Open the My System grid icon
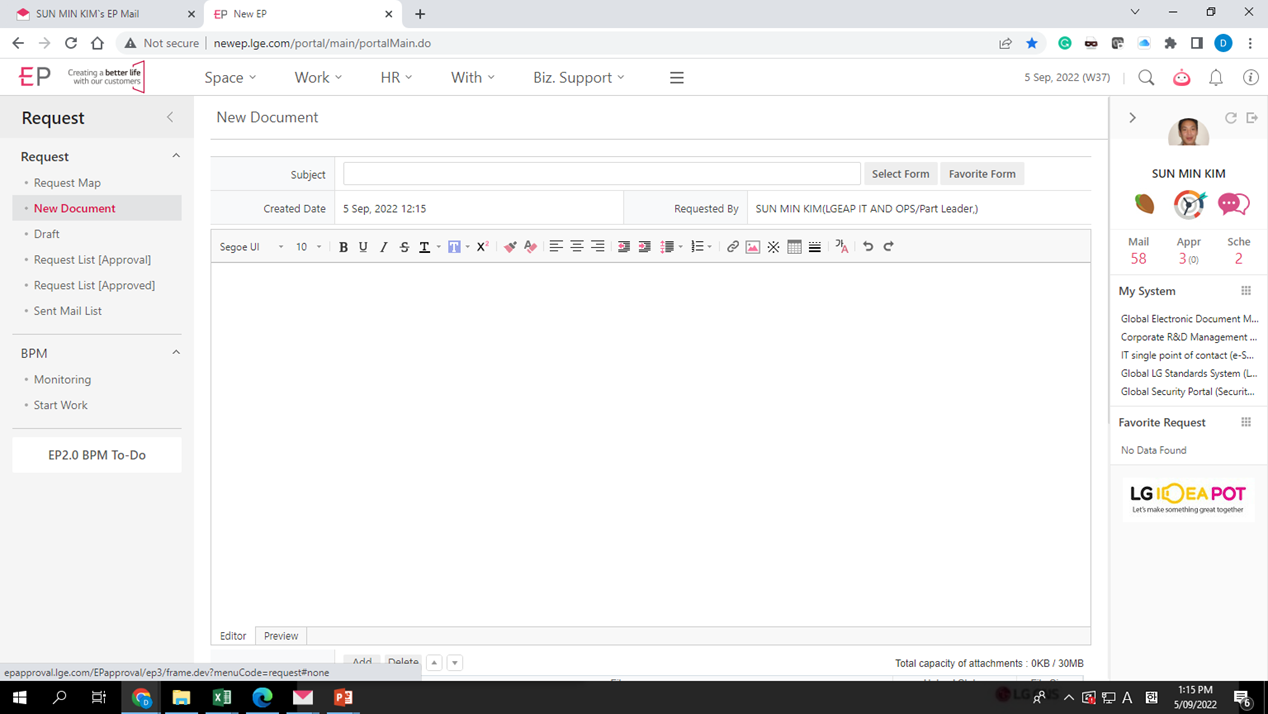This screenshot has height=714, width=1268. click(x=1246, y=291)
